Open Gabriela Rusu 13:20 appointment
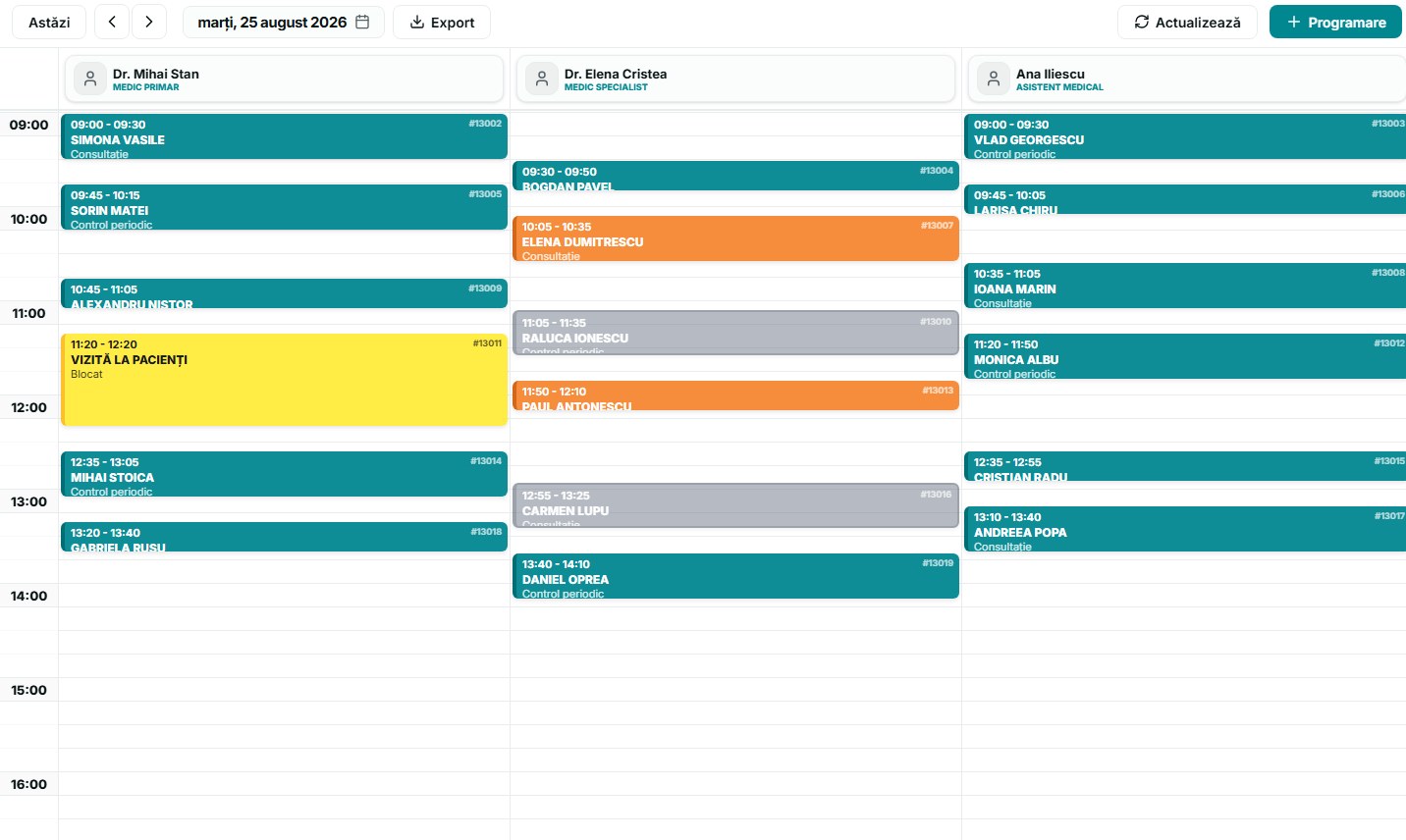The height and width of the screenshot is (840, 1406). tap(284, 537)
